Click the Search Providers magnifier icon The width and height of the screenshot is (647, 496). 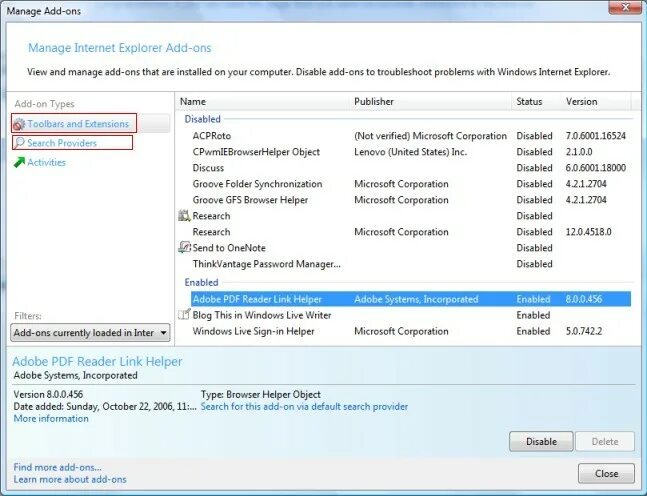pyautogui.click(x=19, y=143)
